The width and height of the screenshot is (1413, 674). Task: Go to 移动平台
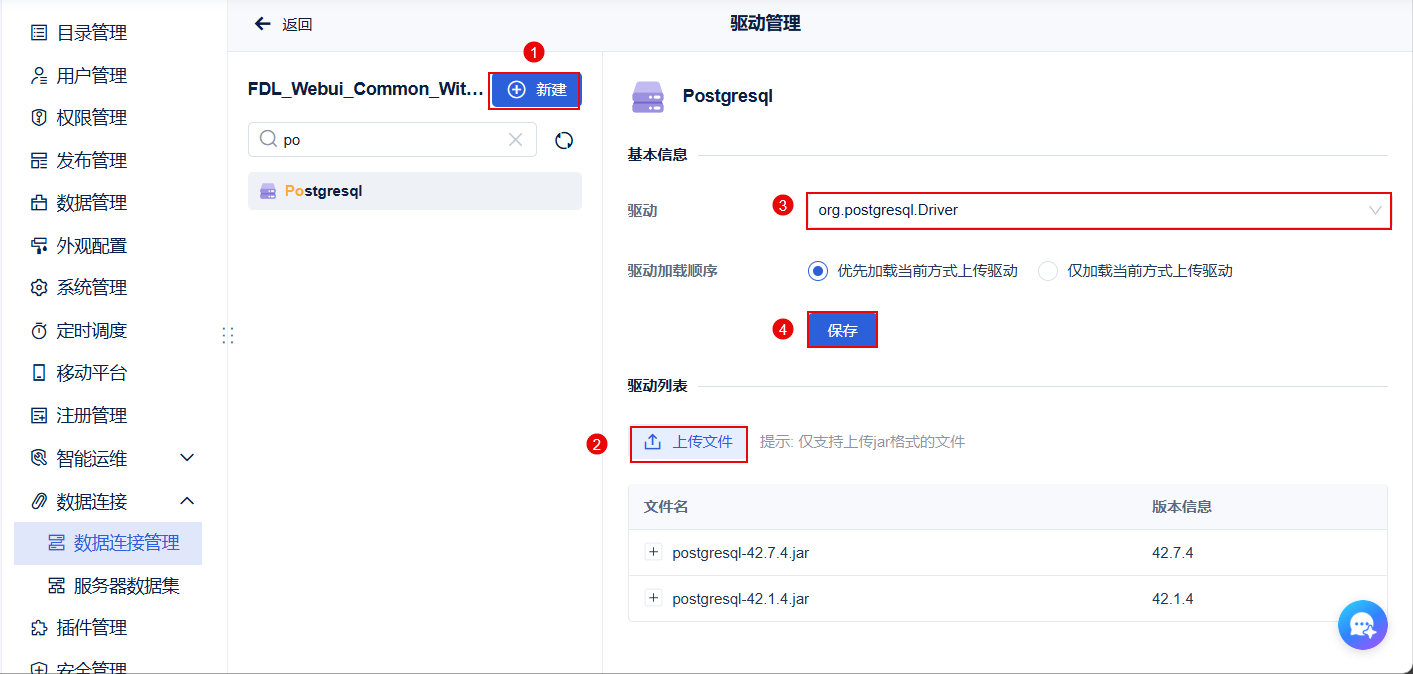click(x=91, y=373)
